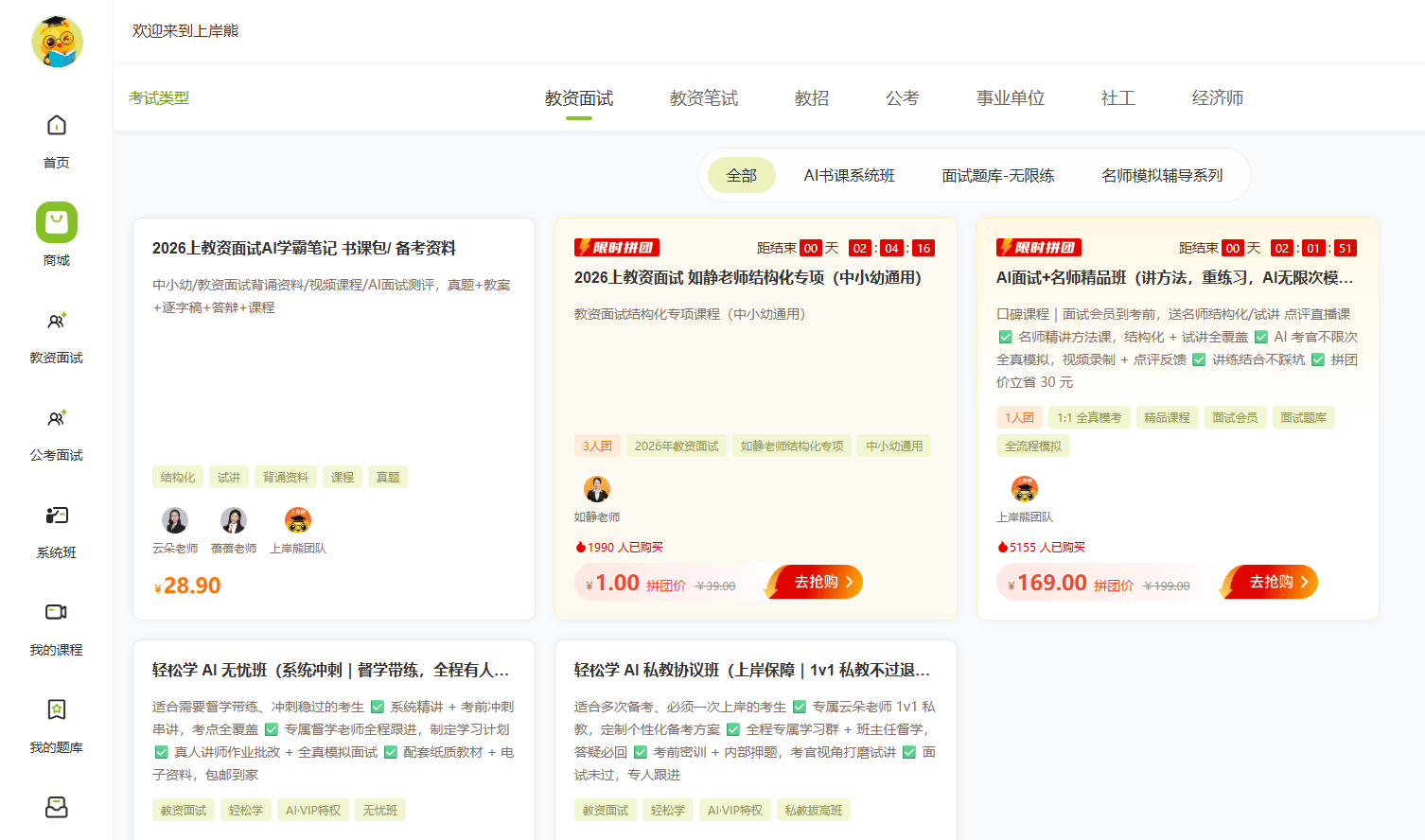
Task: Open AI面试+名师精品班 course title
Action: point(1175,277)
